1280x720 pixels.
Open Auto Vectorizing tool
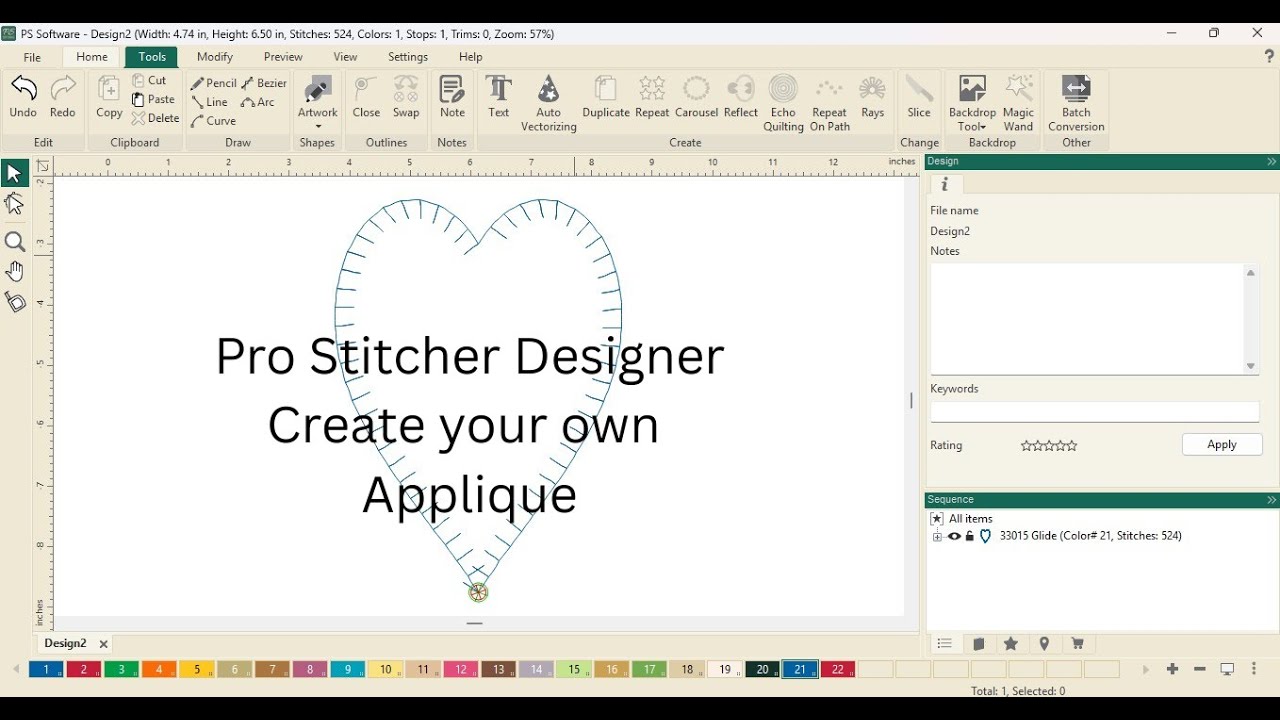point(549,103)
